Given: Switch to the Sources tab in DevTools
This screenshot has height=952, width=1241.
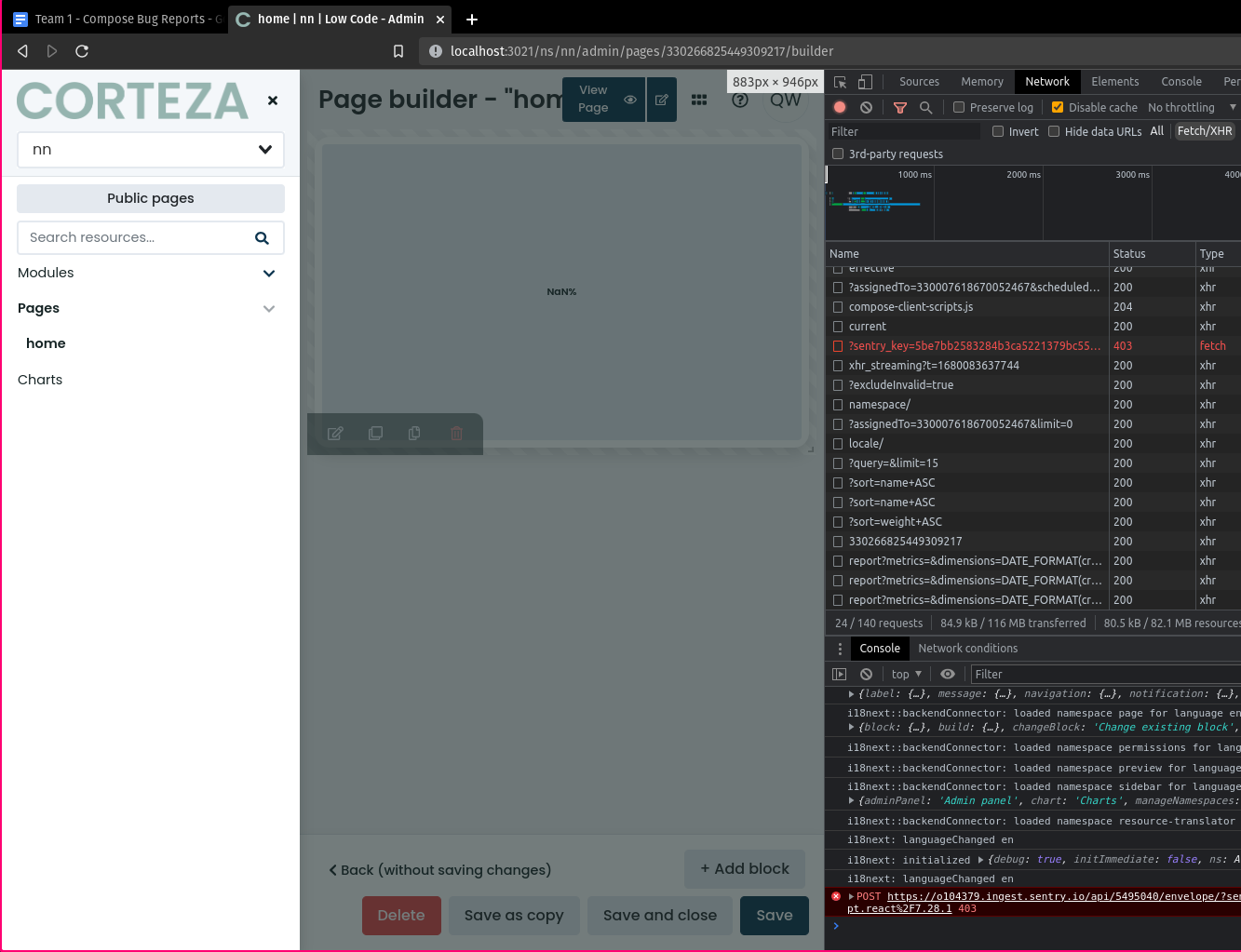Looking at the screenshot, I should (x=919, y=82).
